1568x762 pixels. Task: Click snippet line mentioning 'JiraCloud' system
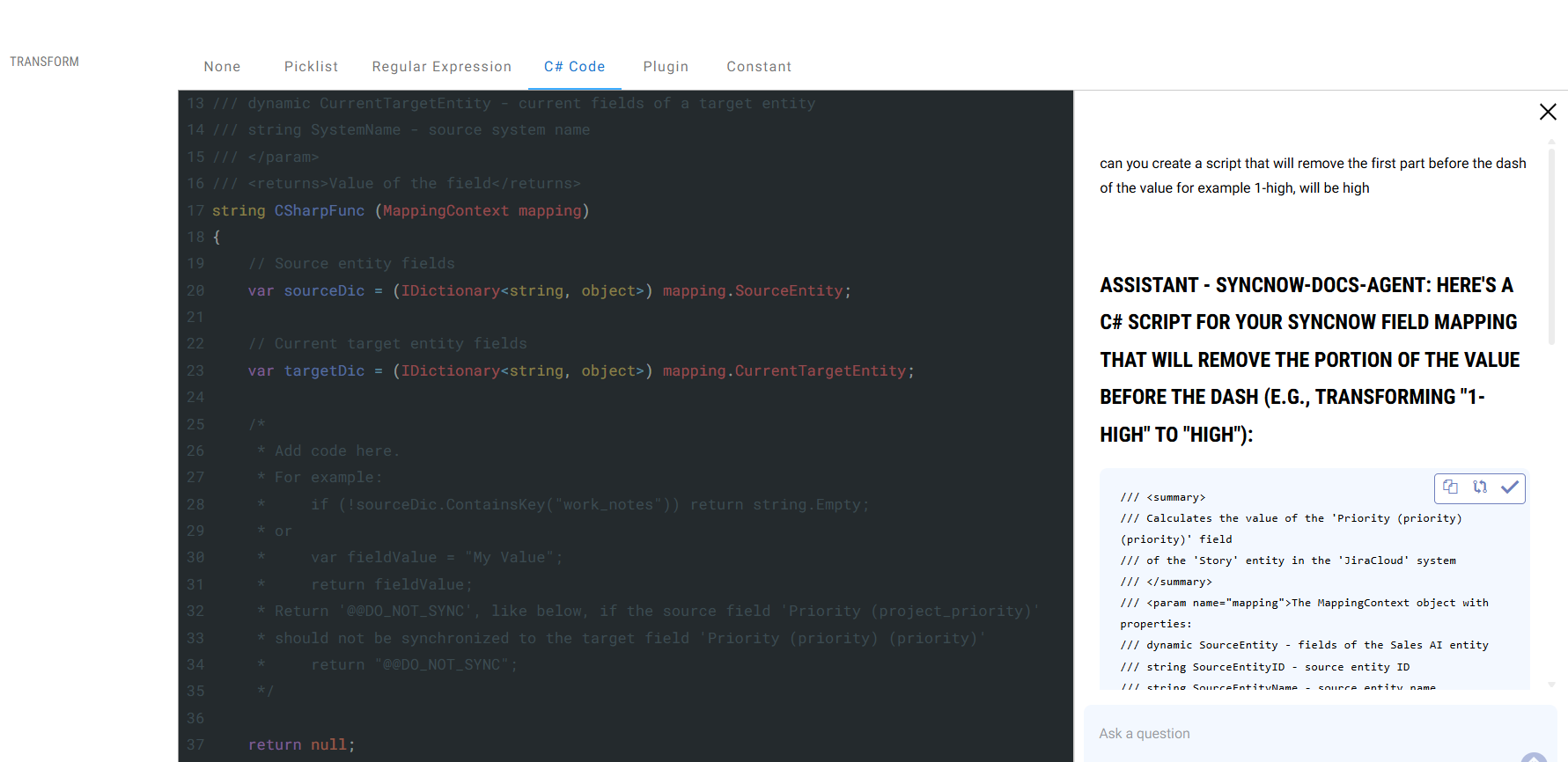[x=1288, y=561]
